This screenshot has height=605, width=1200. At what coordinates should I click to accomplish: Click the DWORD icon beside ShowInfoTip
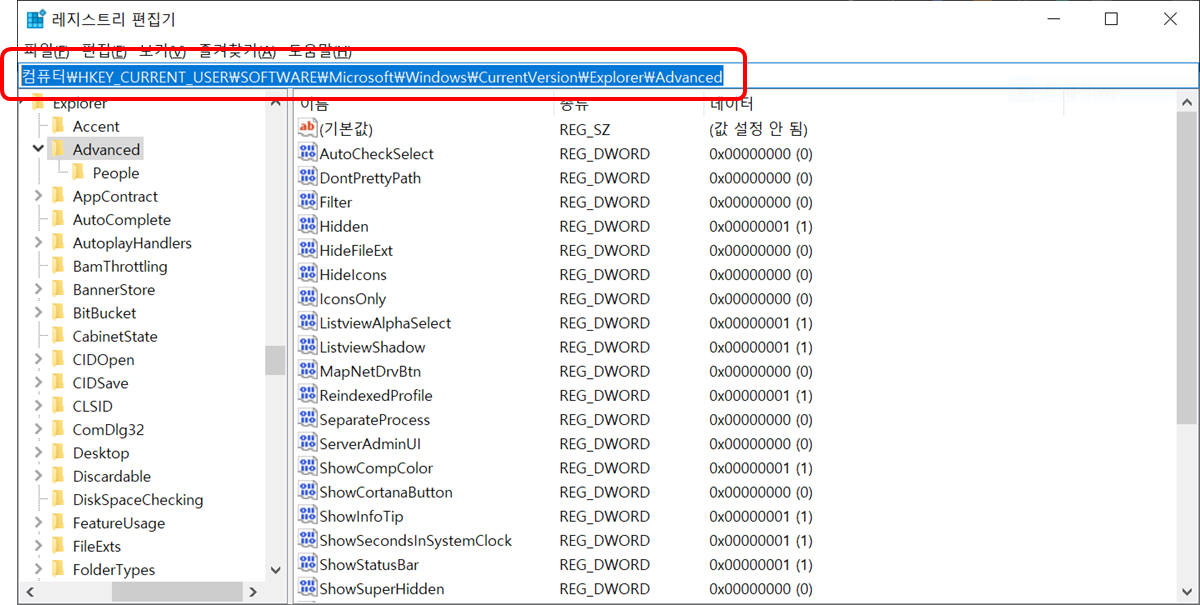coord(307,516)
